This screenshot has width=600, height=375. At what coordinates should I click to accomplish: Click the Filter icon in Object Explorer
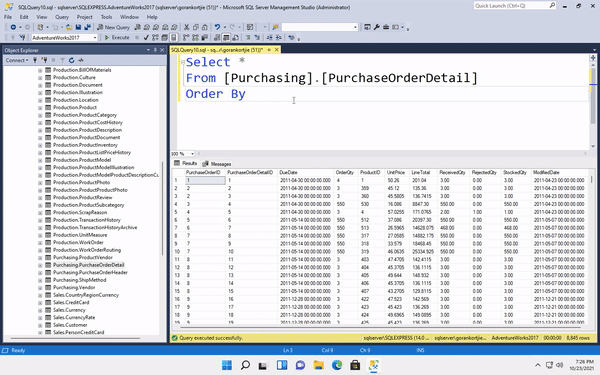pos(62,60)
